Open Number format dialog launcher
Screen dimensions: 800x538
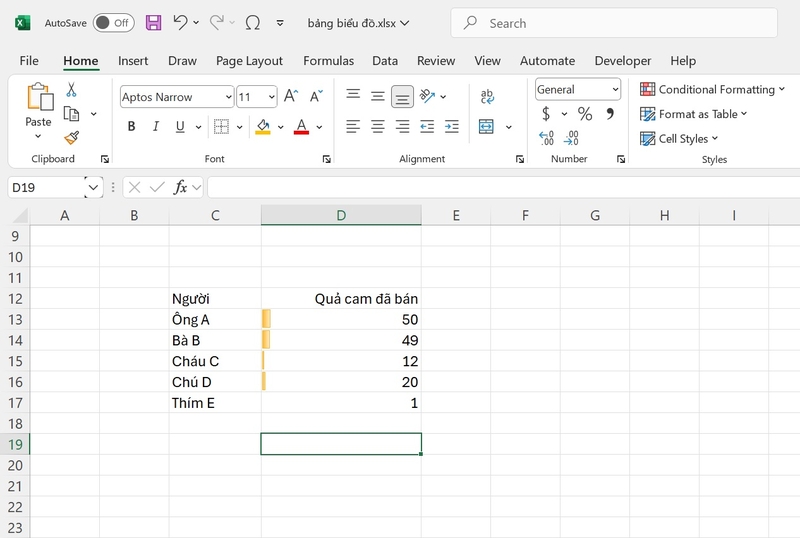tap(621, 159)
